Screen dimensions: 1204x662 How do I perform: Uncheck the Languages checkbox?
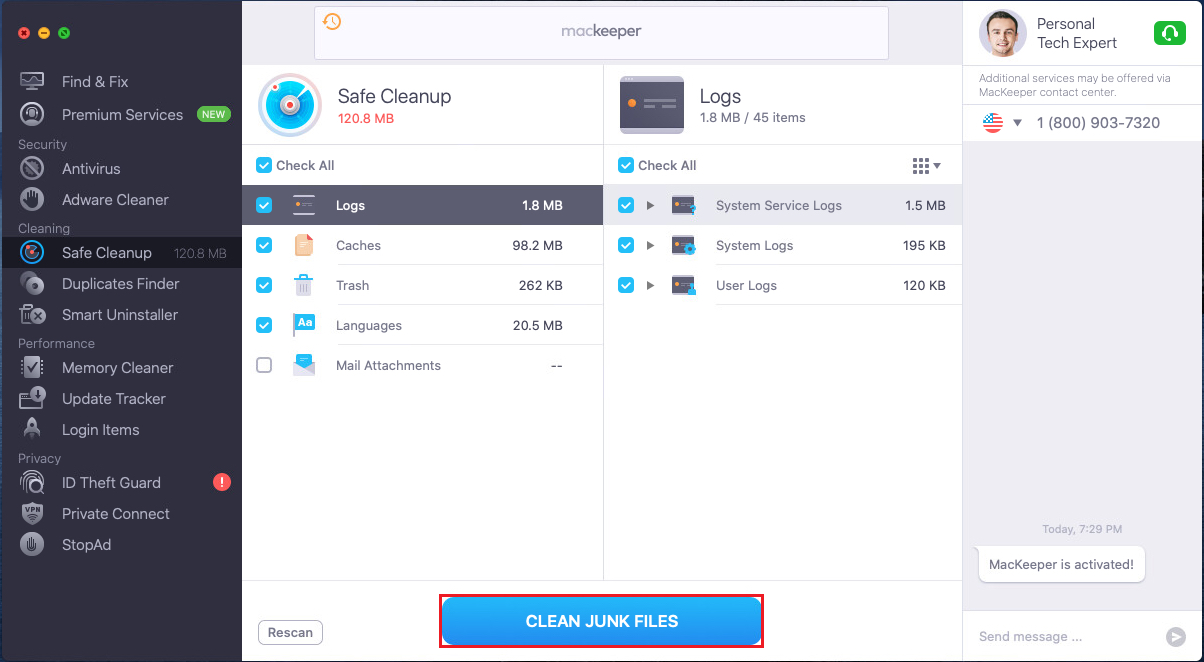pyautogui.click(x=264, y=325)
